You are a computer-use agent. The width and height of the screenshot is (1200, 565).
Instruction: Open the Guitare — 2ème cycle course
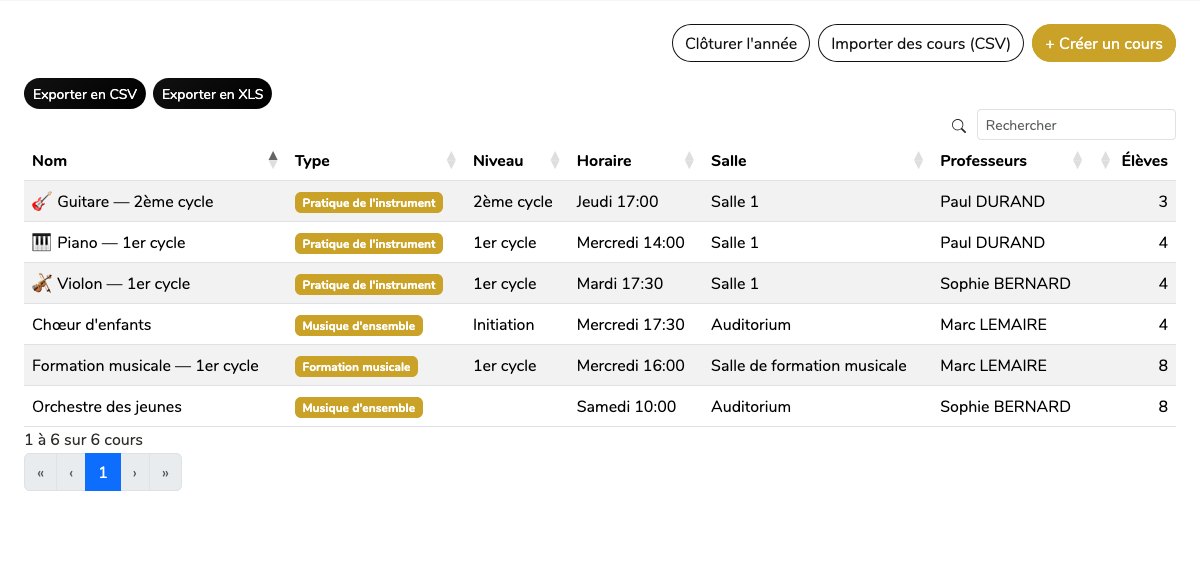(x=135, y=202)
